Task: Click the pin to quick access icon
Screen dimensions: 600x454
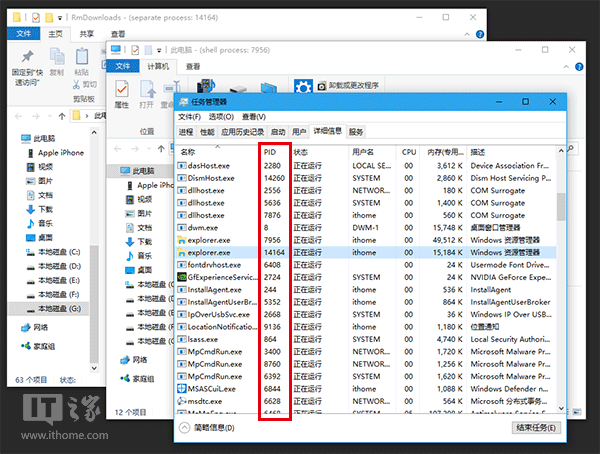Action: (27, 57)
